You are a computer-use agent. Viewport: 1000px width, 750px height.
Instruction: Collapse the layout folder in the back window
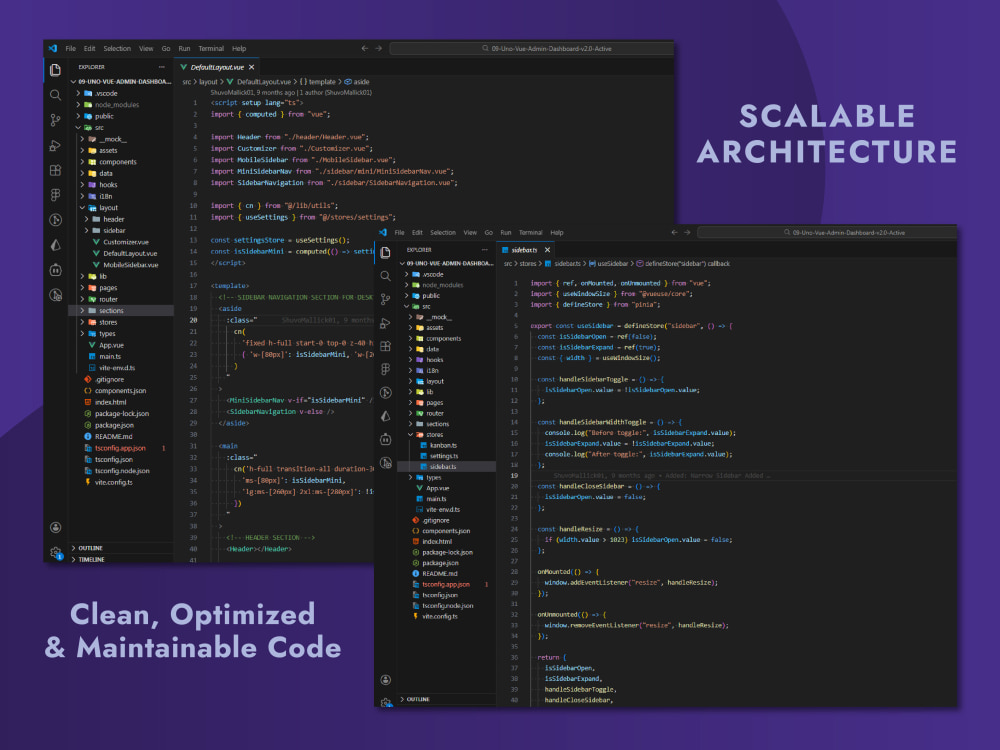pos(82,208)
